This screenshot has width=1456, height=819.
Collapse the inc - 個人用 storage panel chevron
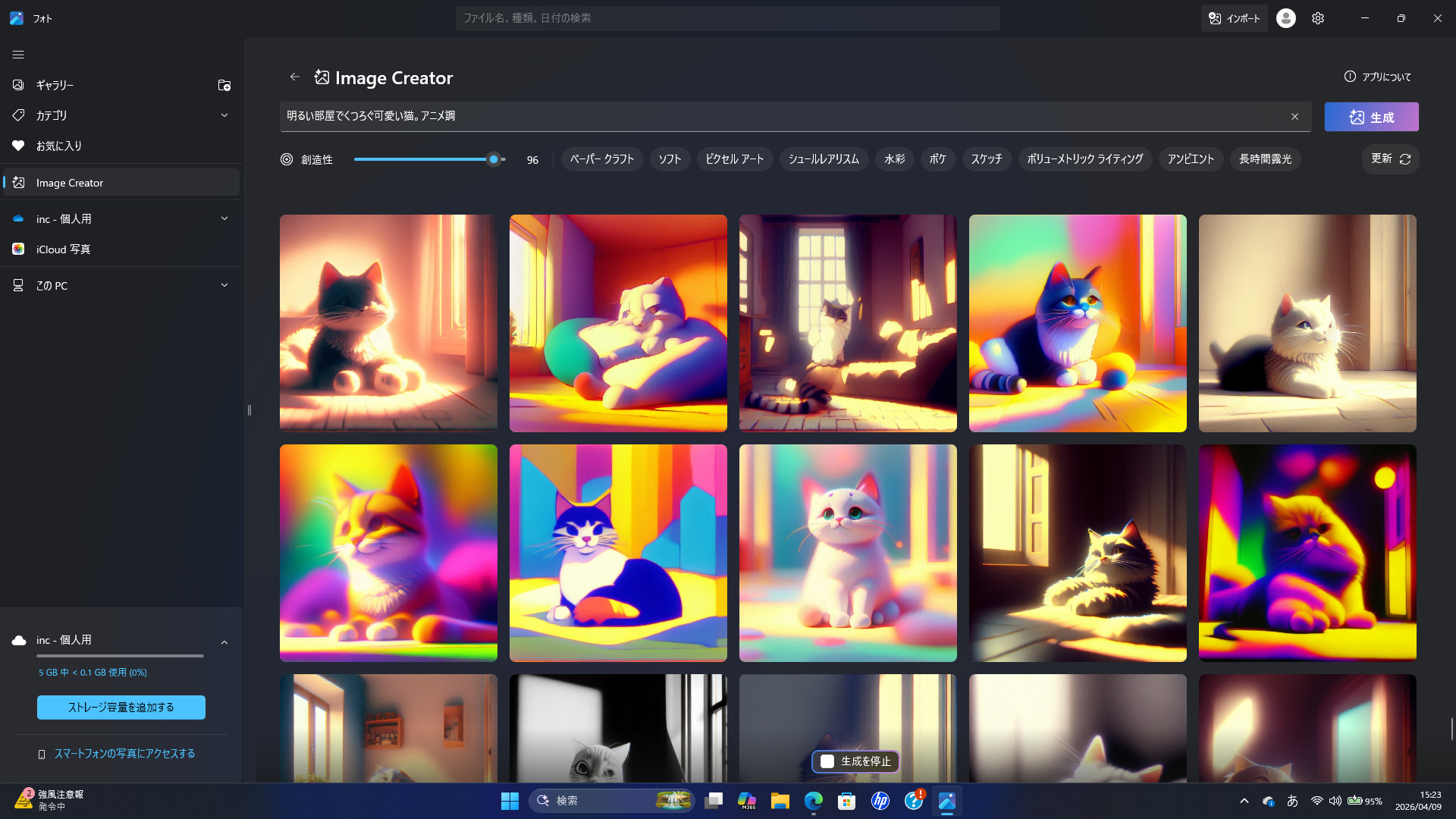(224, 642)
